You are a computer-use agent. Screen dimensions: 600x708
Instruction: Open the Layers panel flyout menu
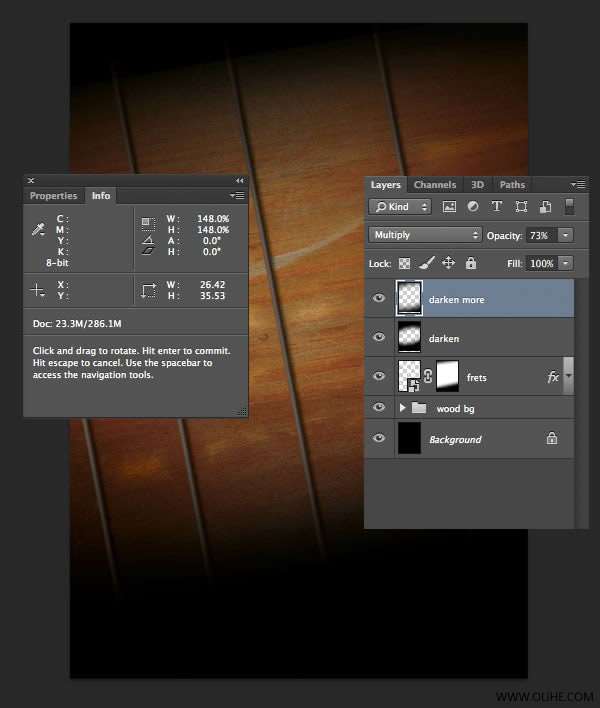click(x=578, y=185)
